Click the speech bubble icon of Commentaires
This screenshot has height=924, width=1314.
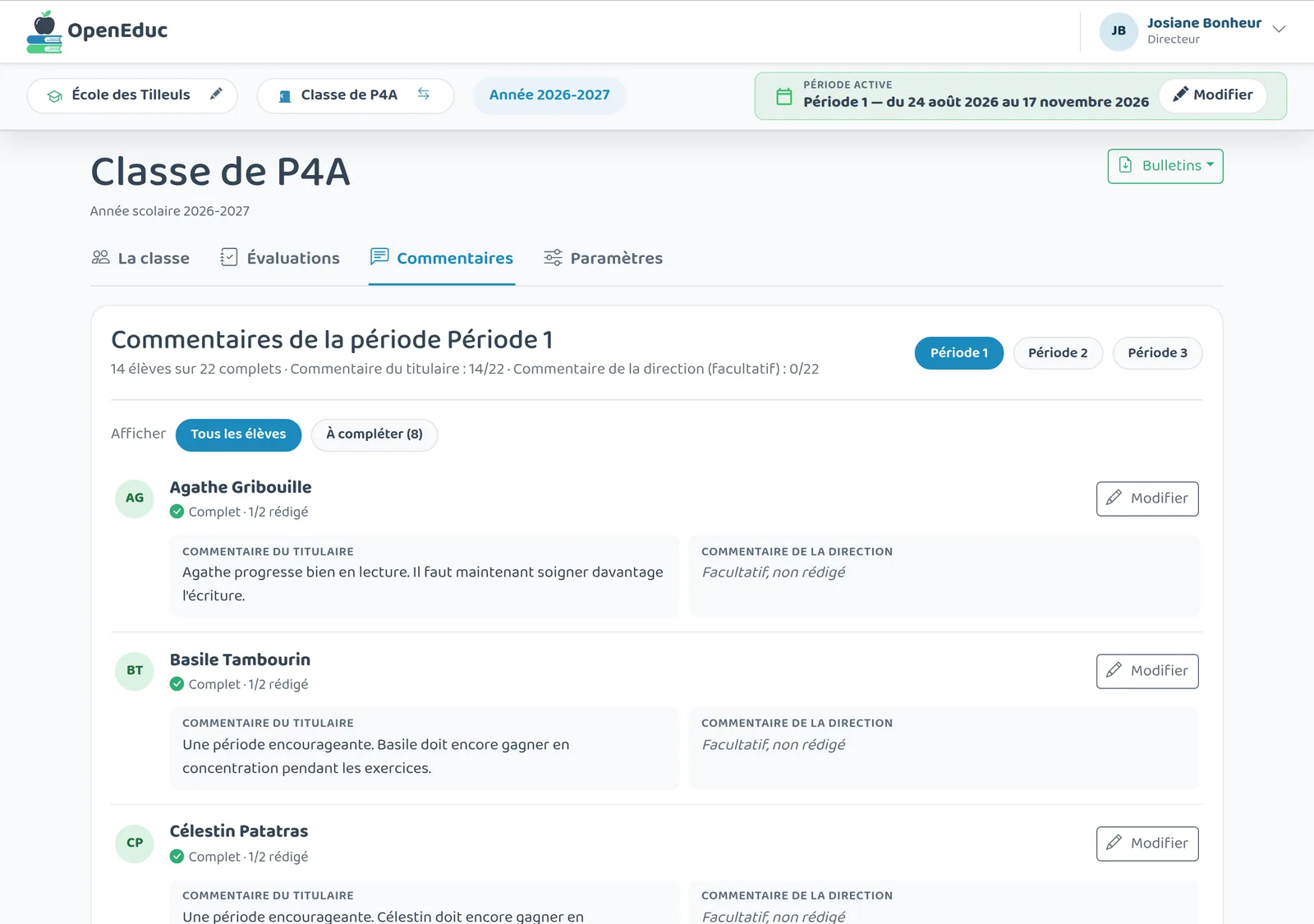[379, 256]
